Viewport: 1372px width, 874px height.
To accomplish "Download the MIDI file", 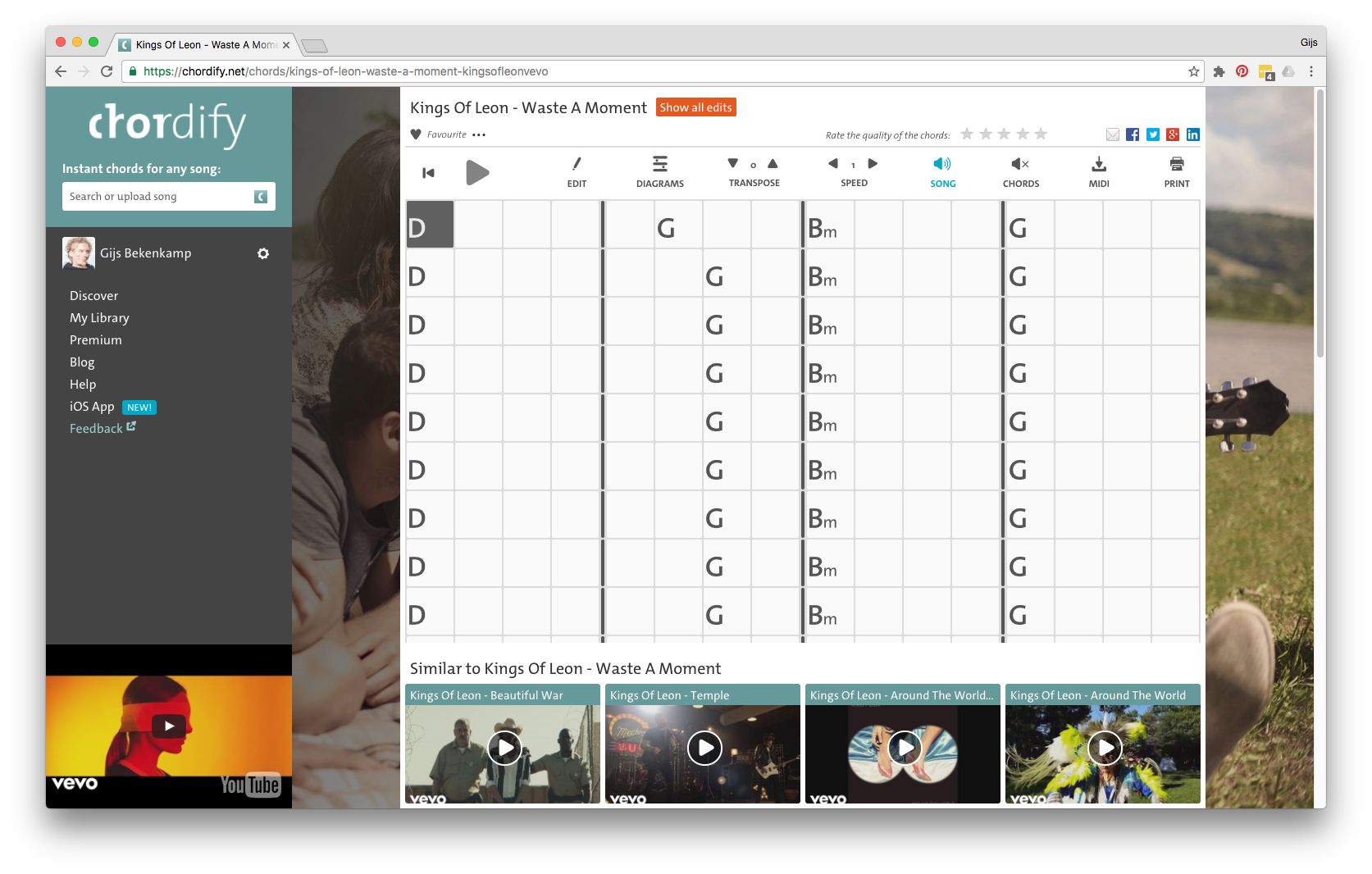I will (x=1098, y=171).
